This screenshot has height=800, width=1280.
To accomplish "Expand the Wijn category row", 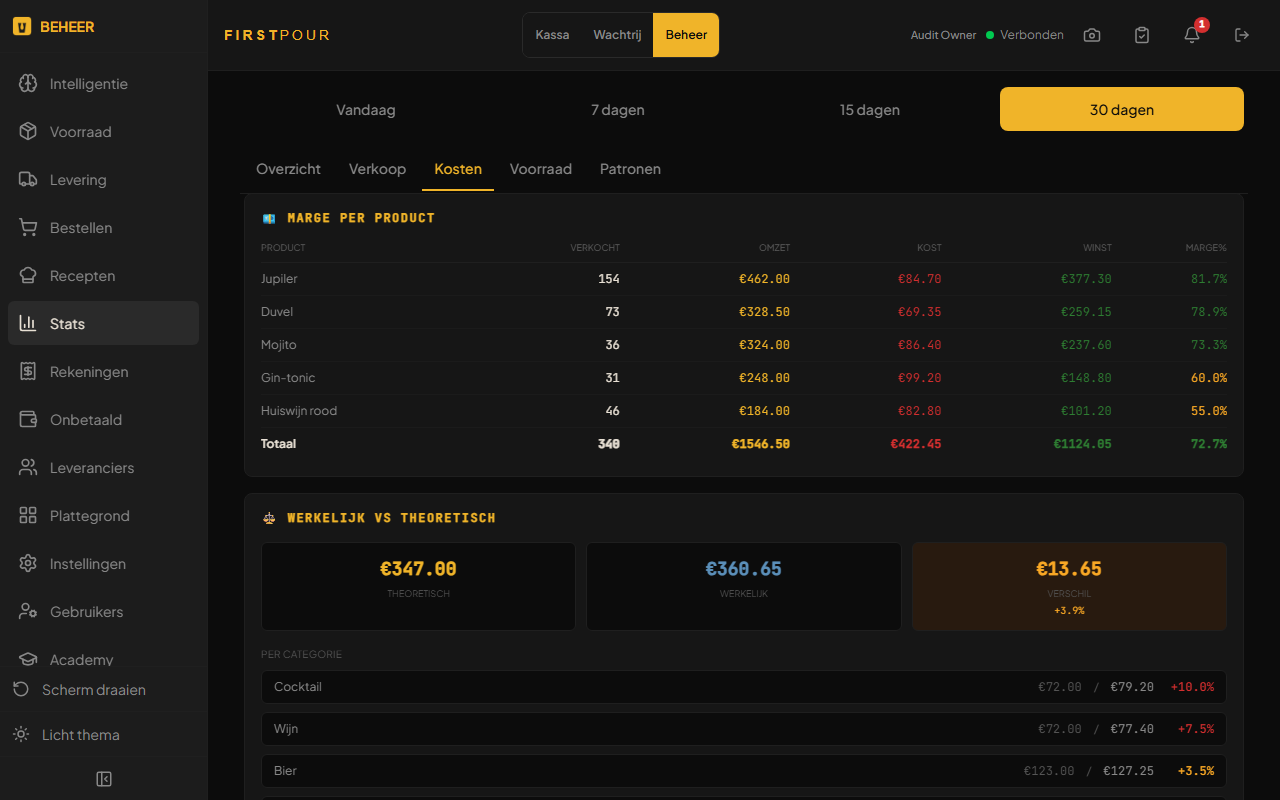I will (x=744, y=729).
